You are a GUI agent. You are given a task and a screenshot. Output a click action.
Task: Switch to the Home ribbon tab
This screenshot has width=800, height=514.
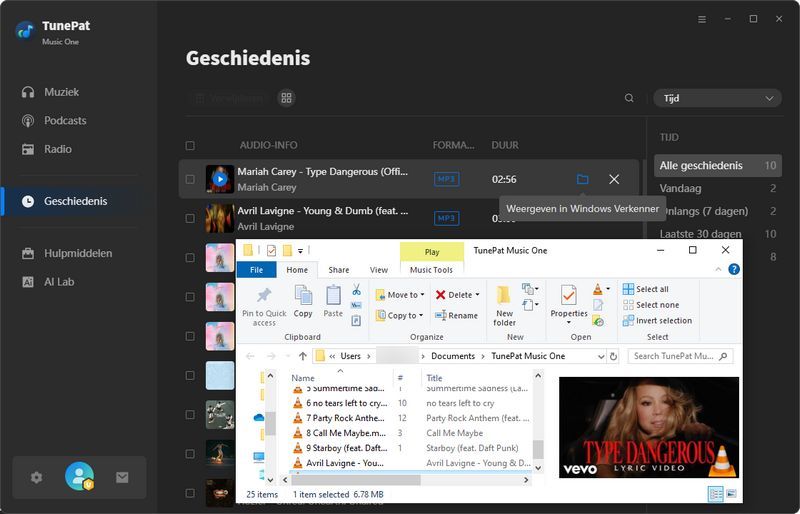[297, 270]
